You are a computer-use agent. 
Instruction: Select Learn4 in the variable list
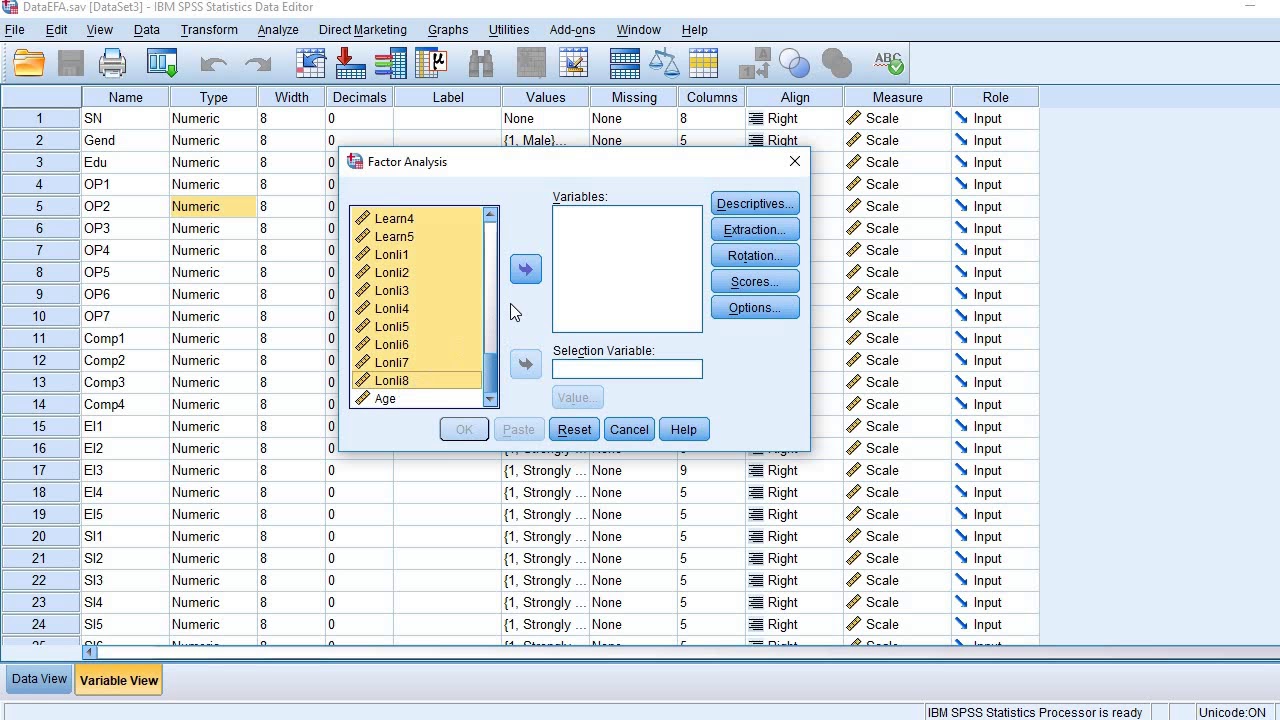(x=416, y=218)
